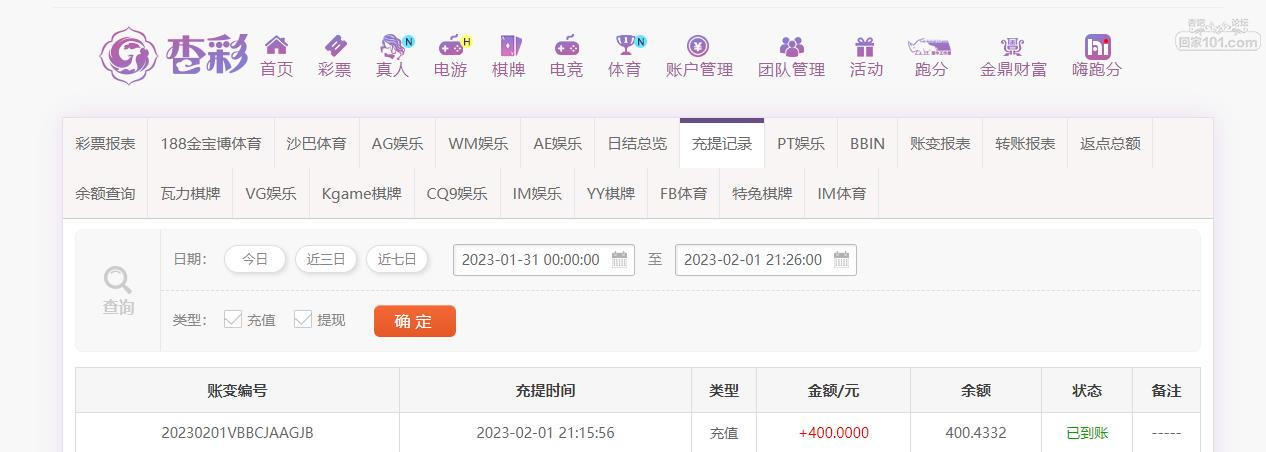Screen dimensions: 1266x452
Task: Click the 近七日 date button
Action: coord(397,259)
